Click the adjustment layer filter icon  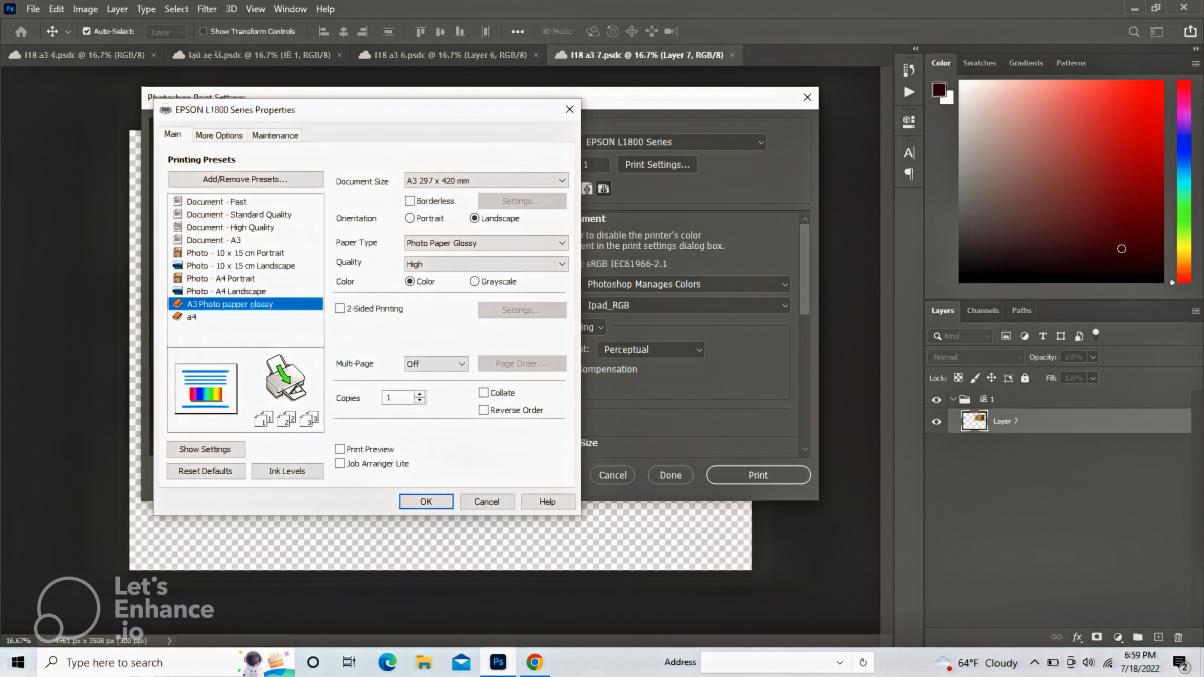point(1025,336)
